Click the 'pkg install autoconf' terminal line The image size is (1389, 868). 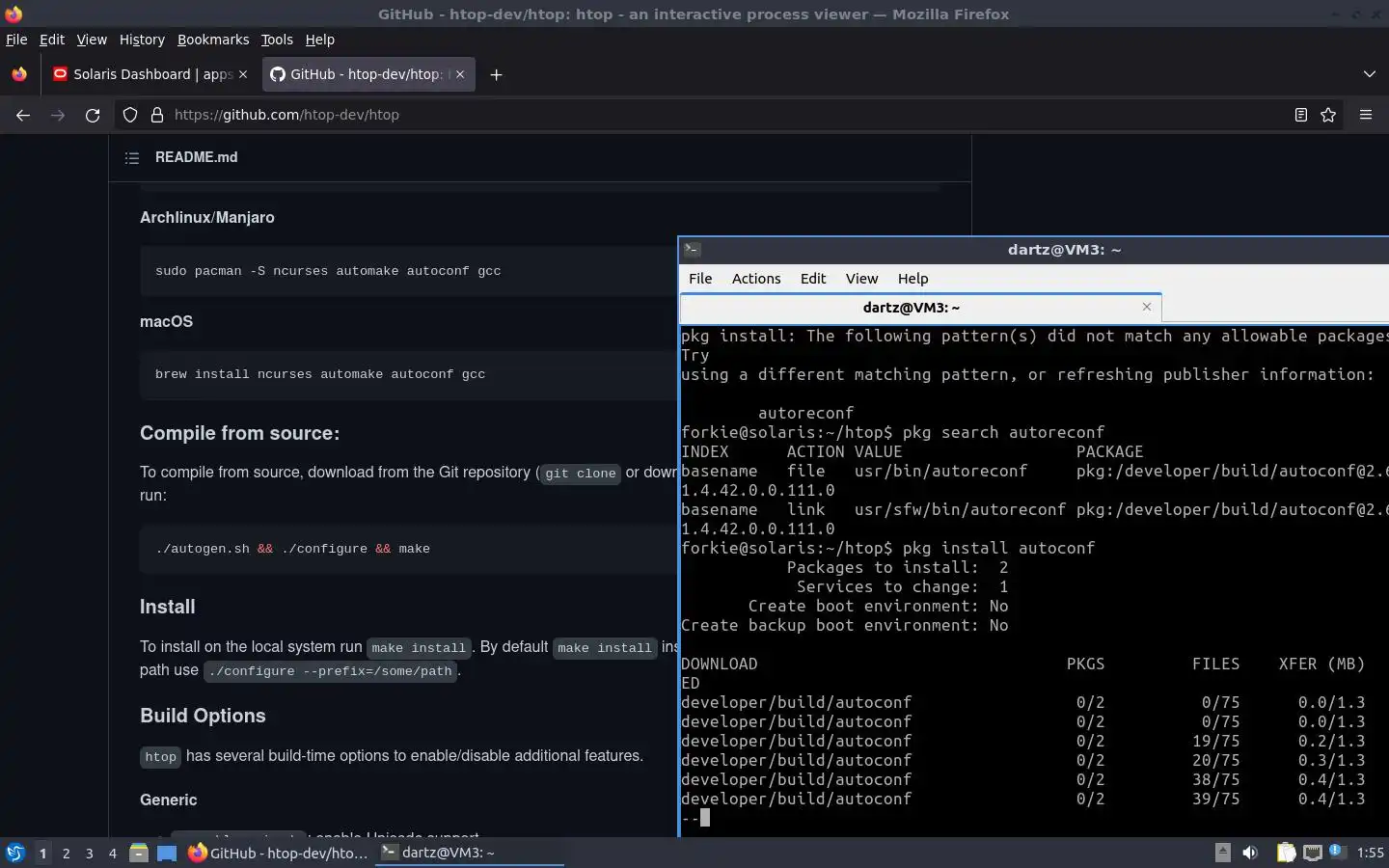tap(888, 548)
